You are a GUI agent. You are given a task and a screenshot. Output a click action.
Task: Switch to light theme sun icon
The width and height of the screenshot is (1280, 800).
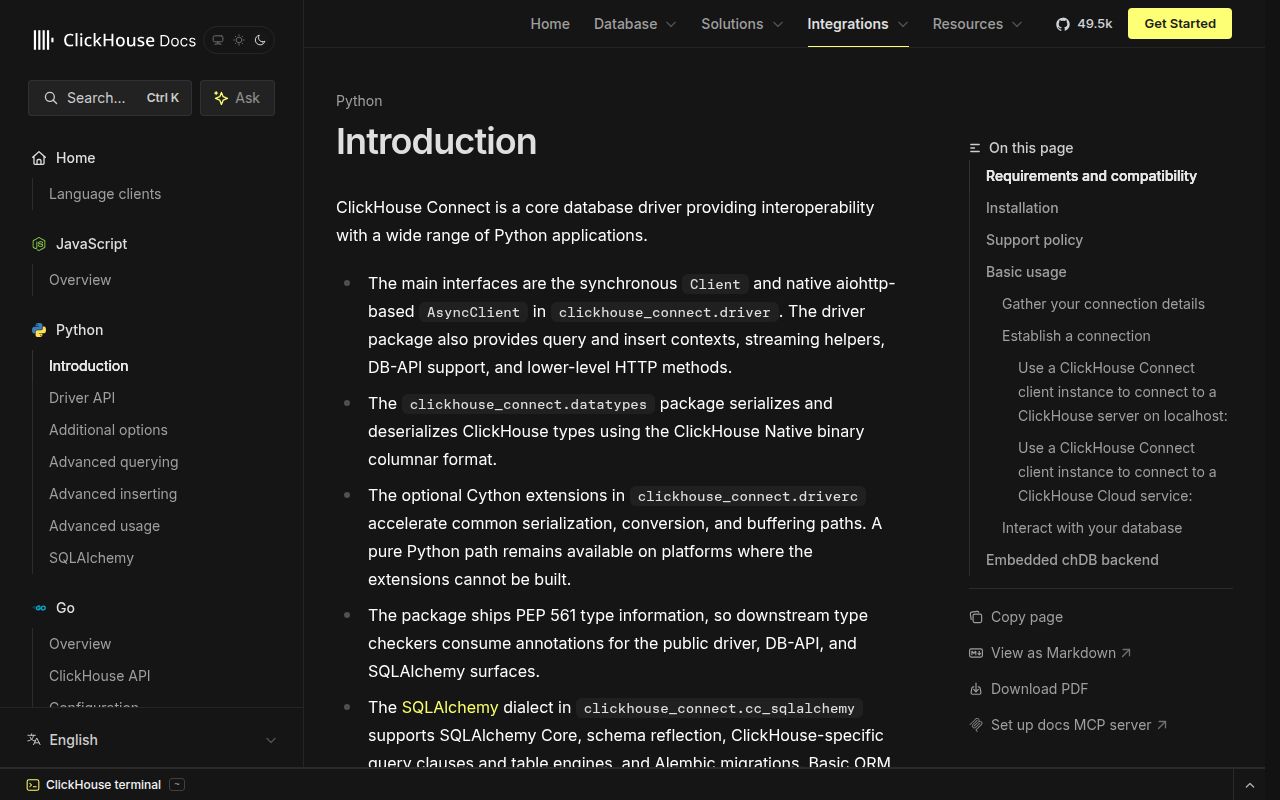click(x=239, y=40)
